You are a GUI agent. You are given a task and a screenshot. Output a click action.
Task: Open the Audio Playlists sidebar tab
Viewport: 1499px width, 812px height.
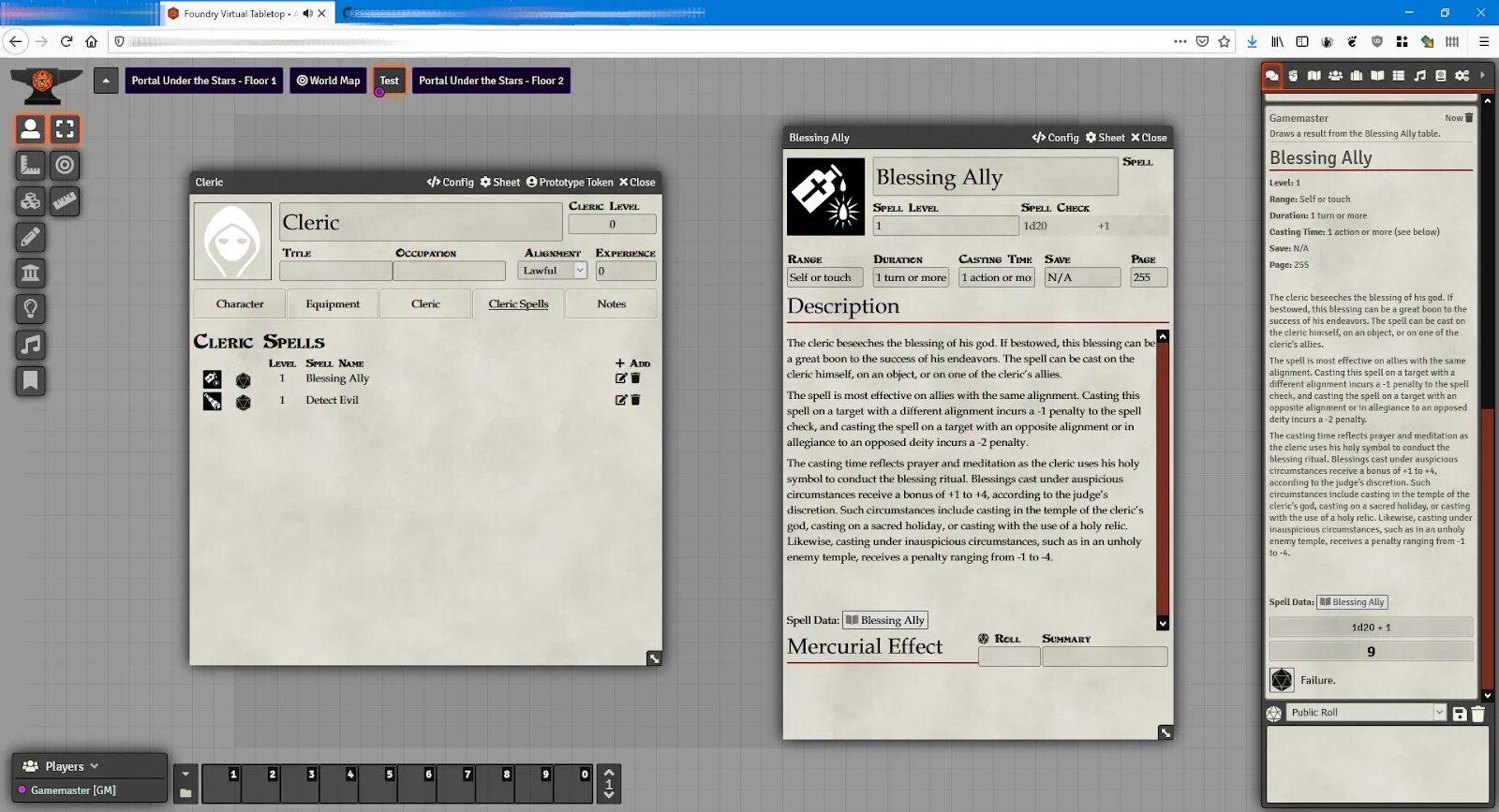coord(1419,76)
